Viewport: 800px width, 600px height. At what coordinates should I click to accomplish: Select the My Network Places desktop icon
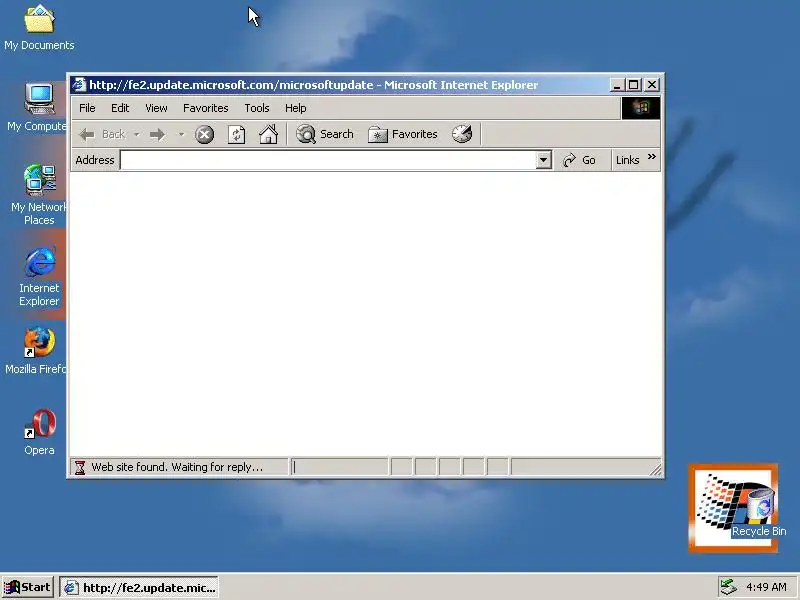39,195
